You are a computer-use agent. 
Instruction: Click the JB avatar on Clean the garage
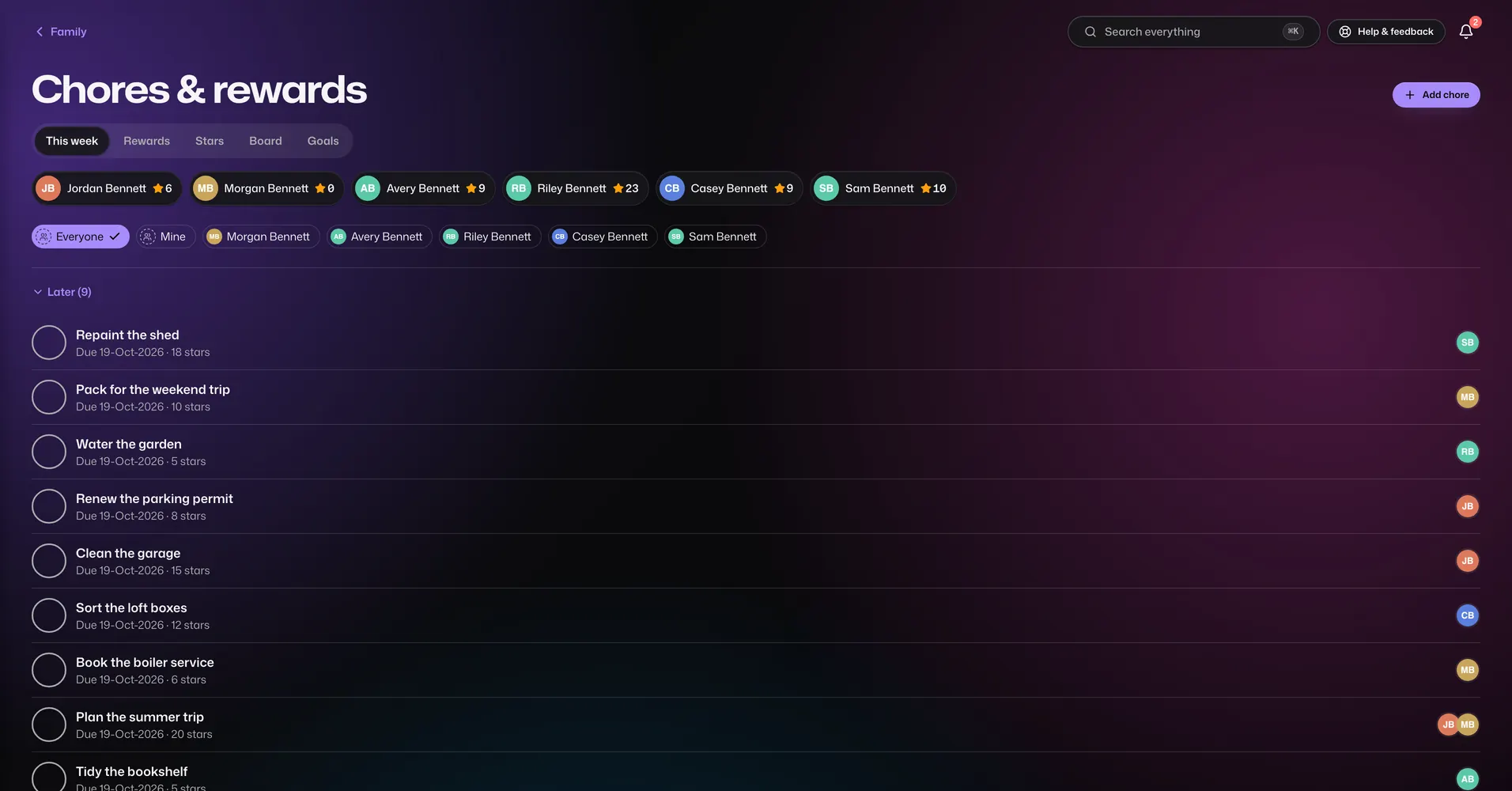1468,561
